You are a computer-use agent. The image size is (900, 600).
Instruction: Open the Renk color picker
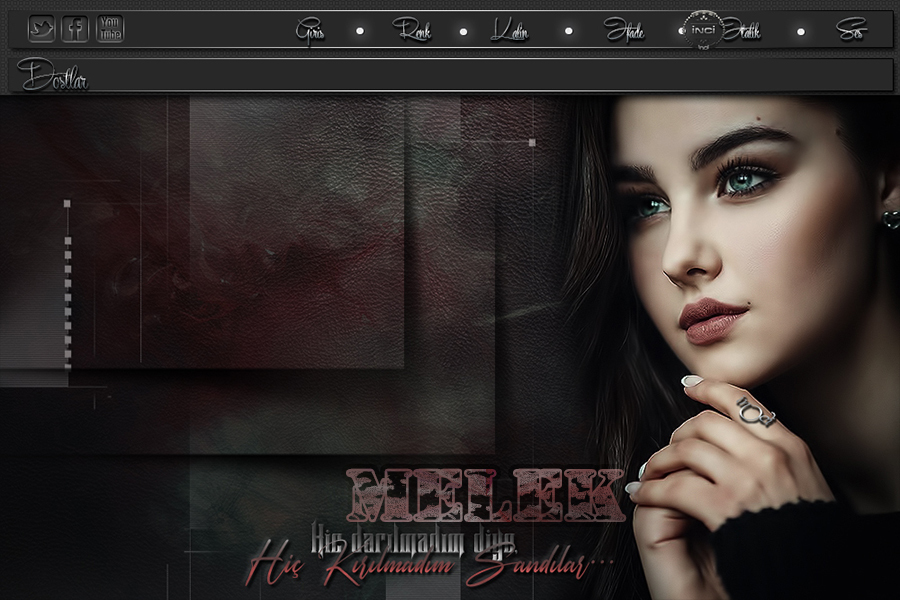click(x=411, y=31)
